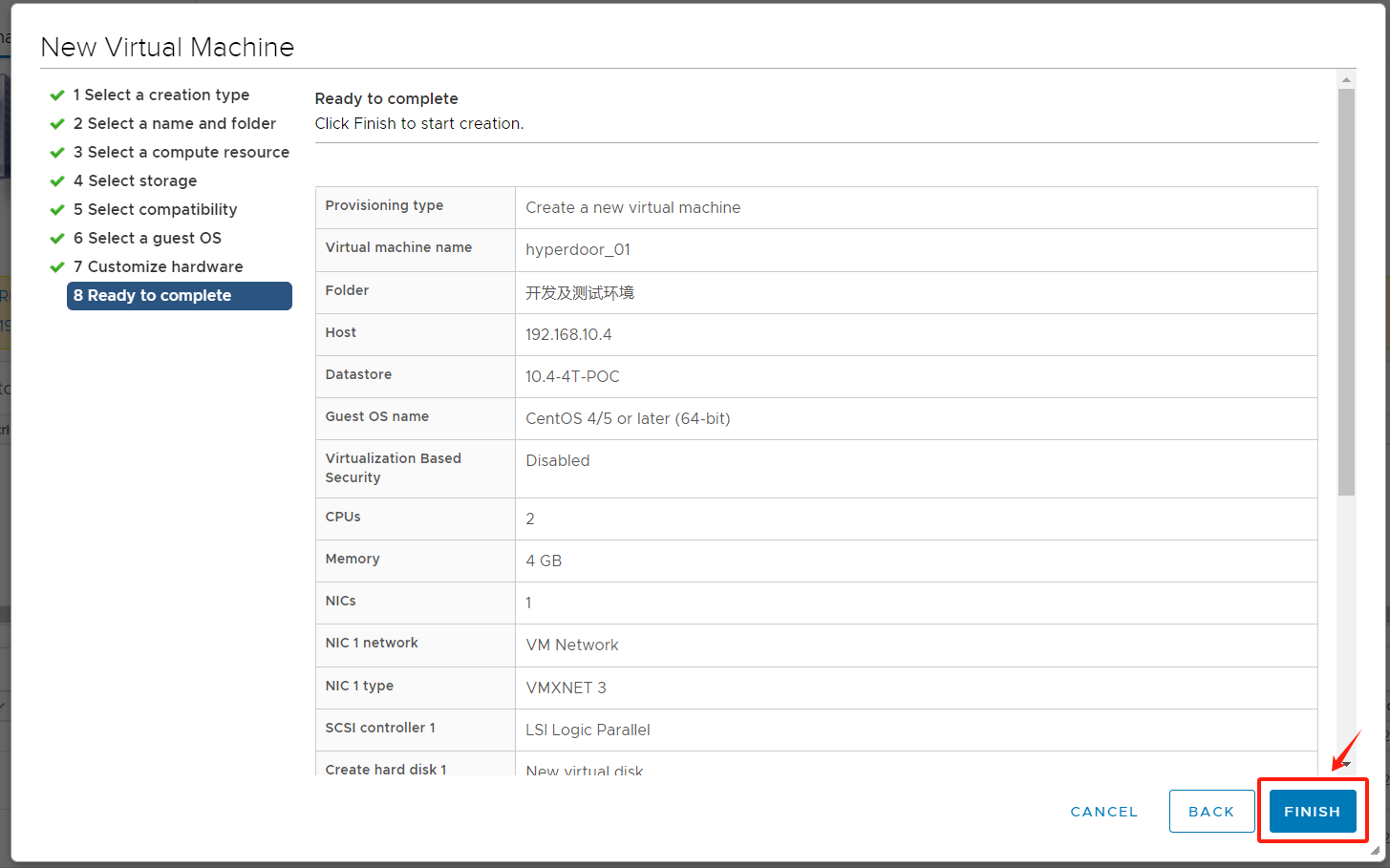Go to step 7 Customize hardware
The image size is (1390, 868).
tap(159, 266)
